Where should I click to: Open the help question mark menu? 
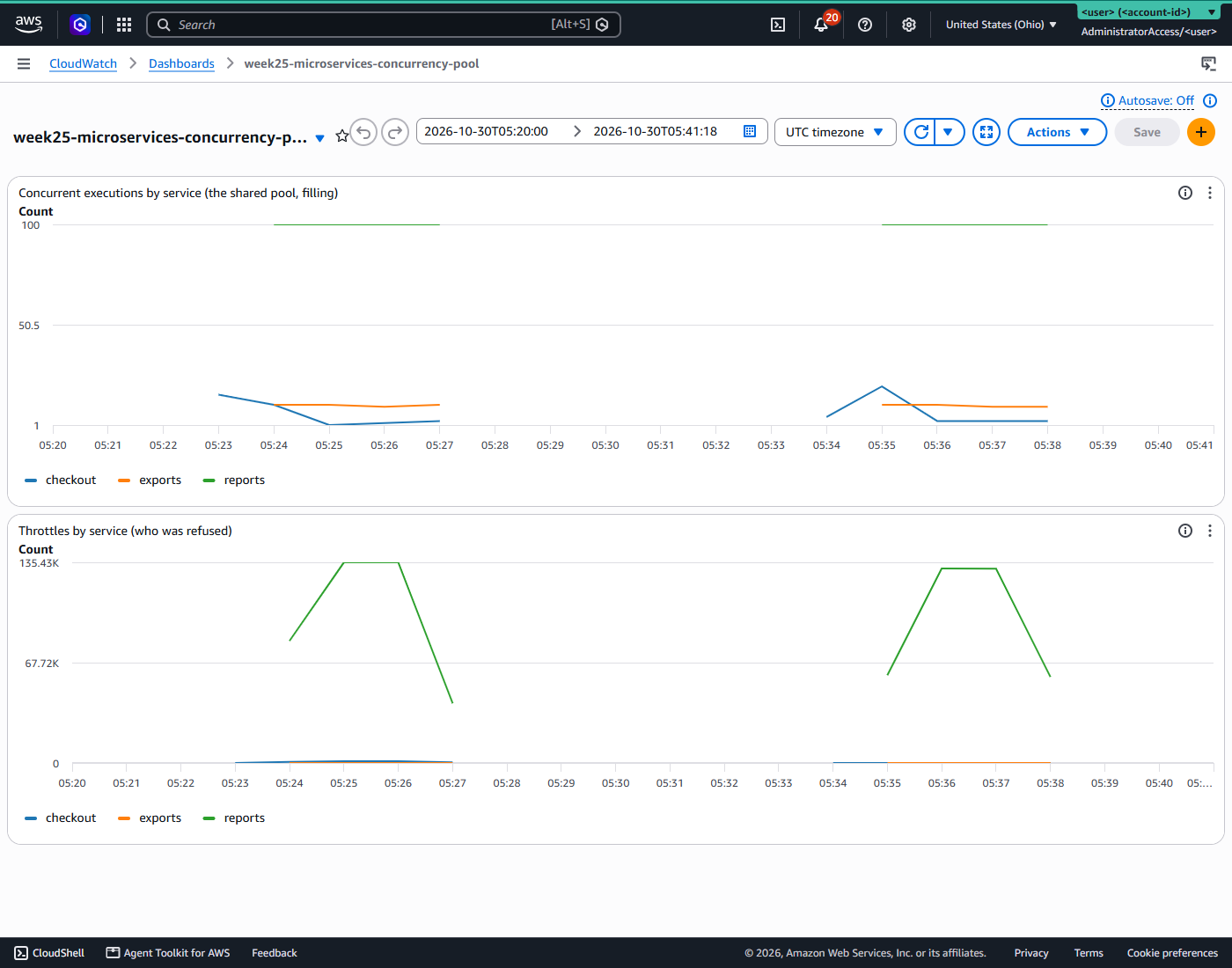click(x=865, y=25)
